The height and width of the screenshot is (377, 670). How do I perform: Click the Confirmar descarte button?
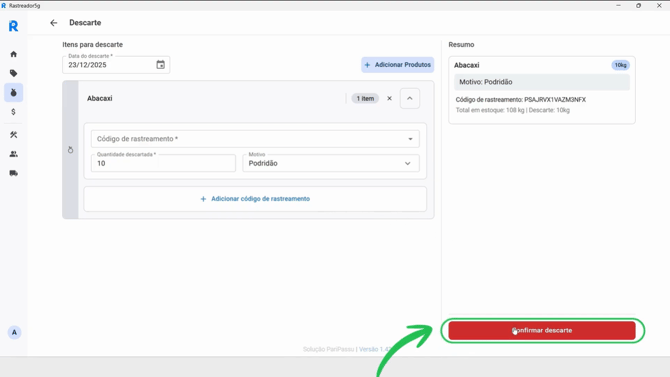click(x=542, y=330)
